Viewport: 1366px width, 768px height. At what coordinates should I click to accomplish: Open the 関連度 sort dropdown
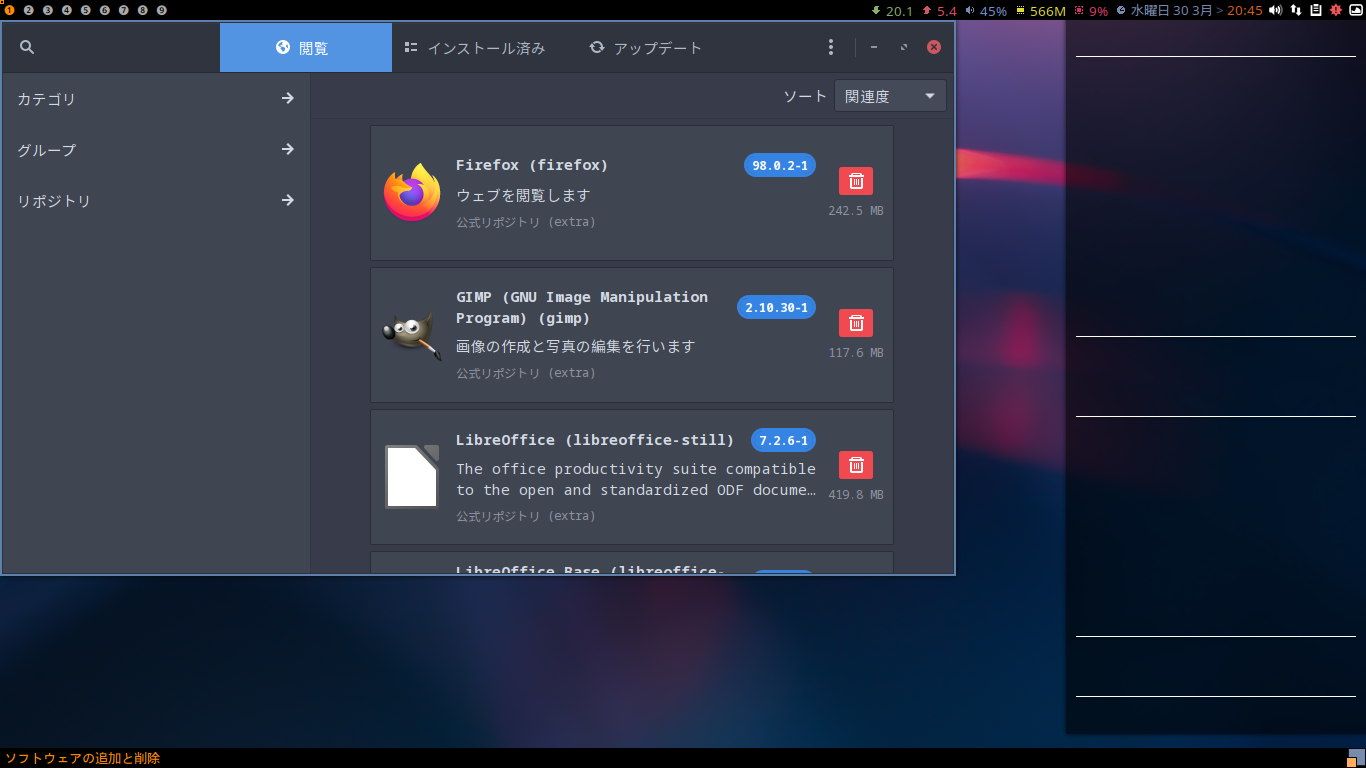890,96
